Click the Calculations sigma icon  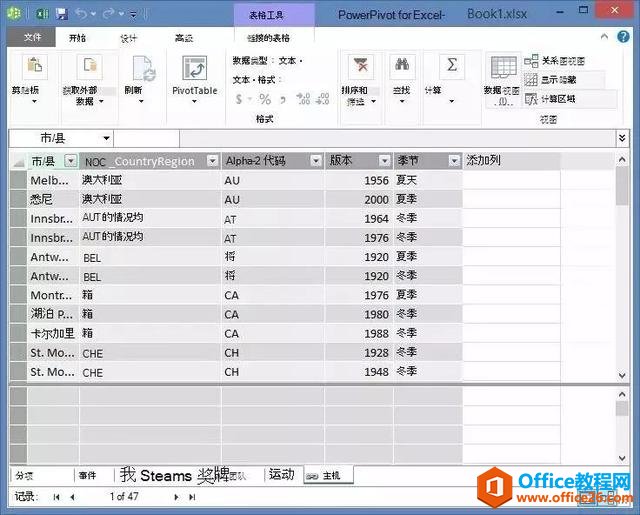point(452,66)
